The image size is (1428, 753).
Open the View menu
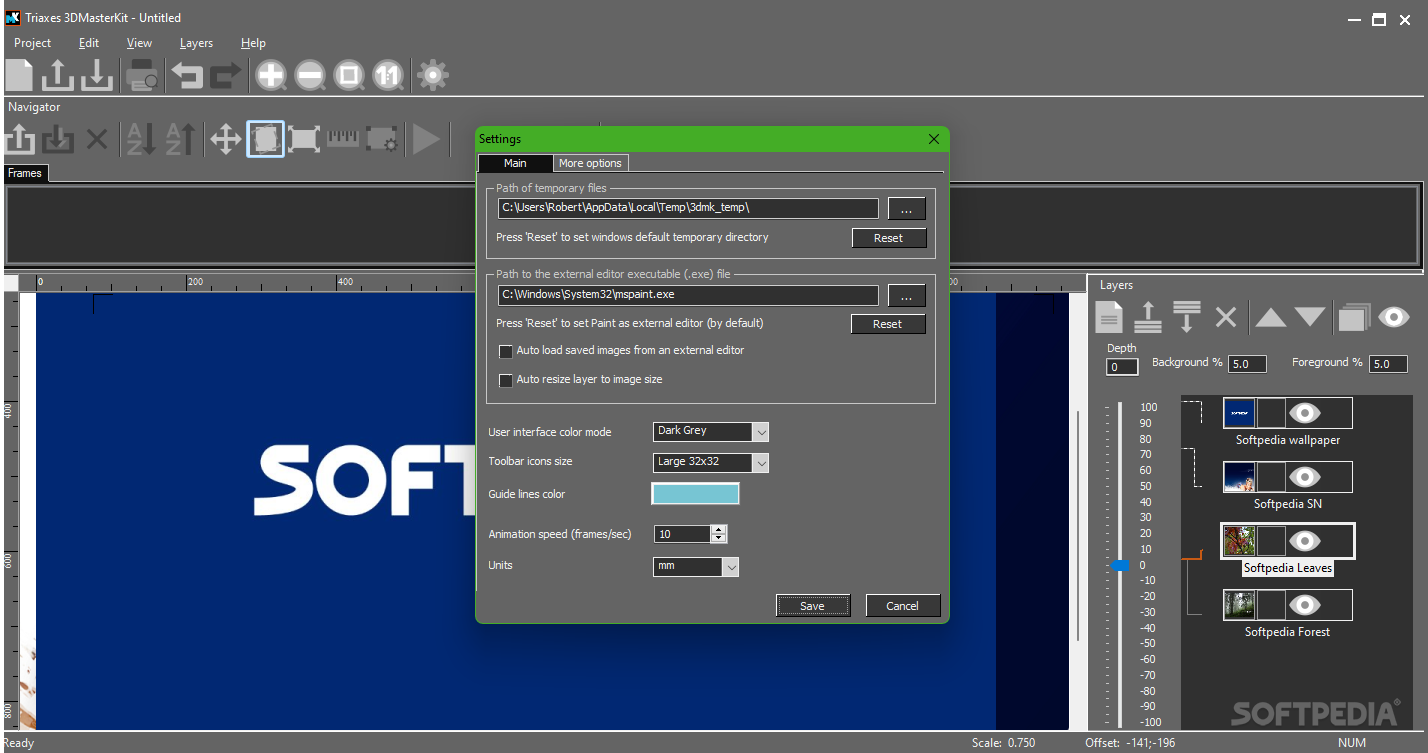click(x=139, y=43)
